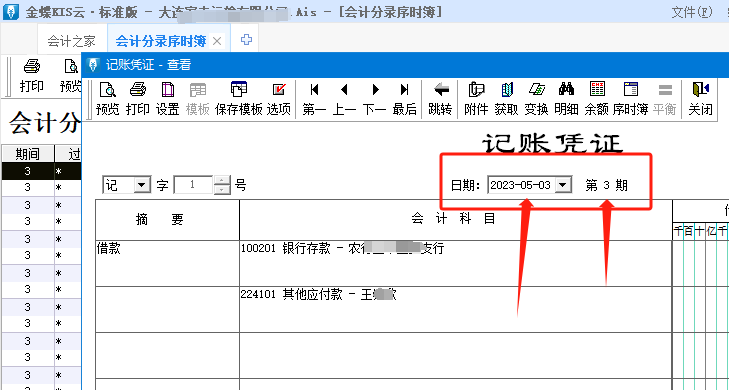Open the 明细 detail ledger icon
This screenshot has height=390, width=729.
566,99
